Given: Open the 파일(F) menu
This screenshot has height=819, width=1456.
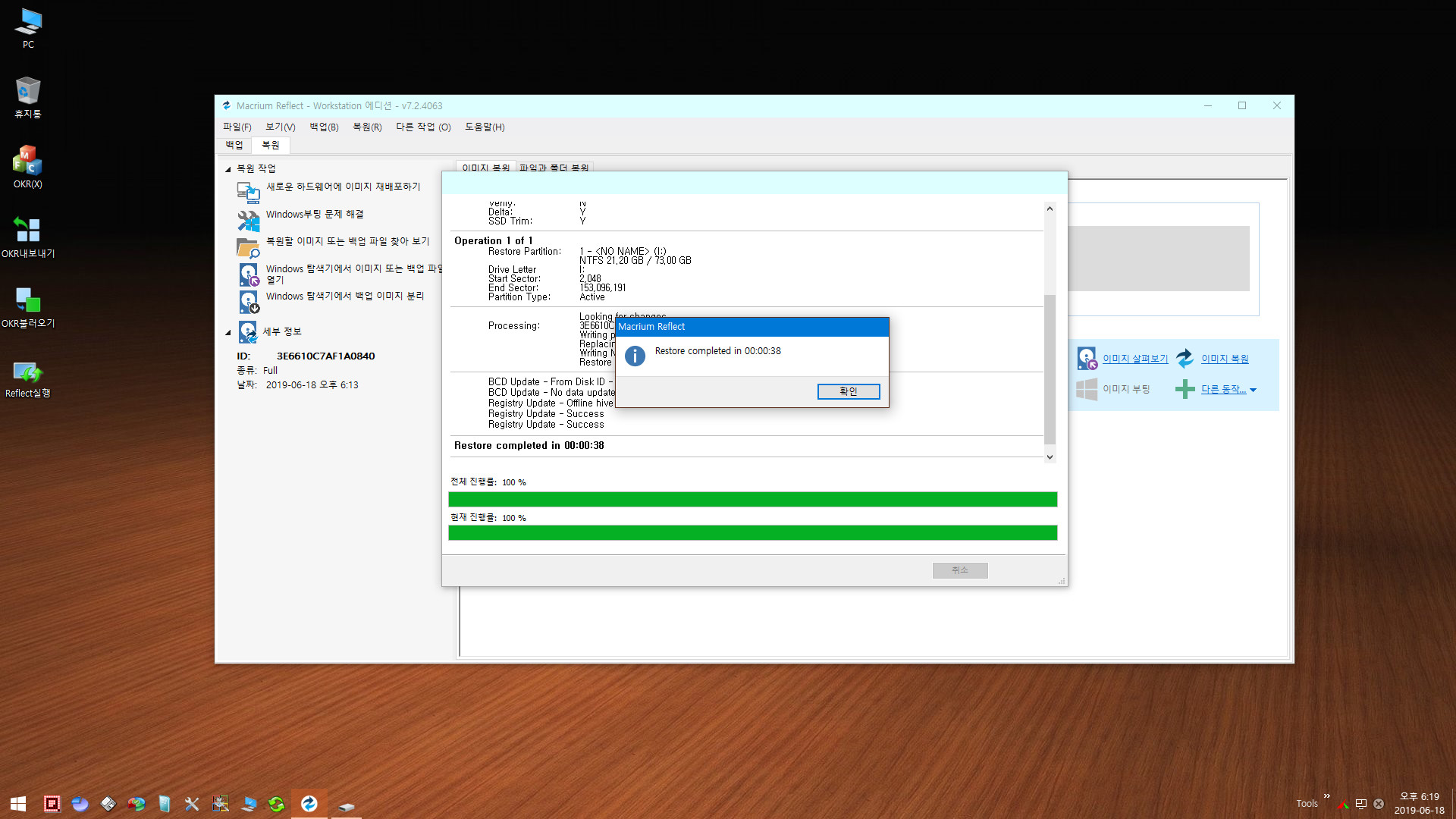Looking at the screenshot, I should click(237, 127).
